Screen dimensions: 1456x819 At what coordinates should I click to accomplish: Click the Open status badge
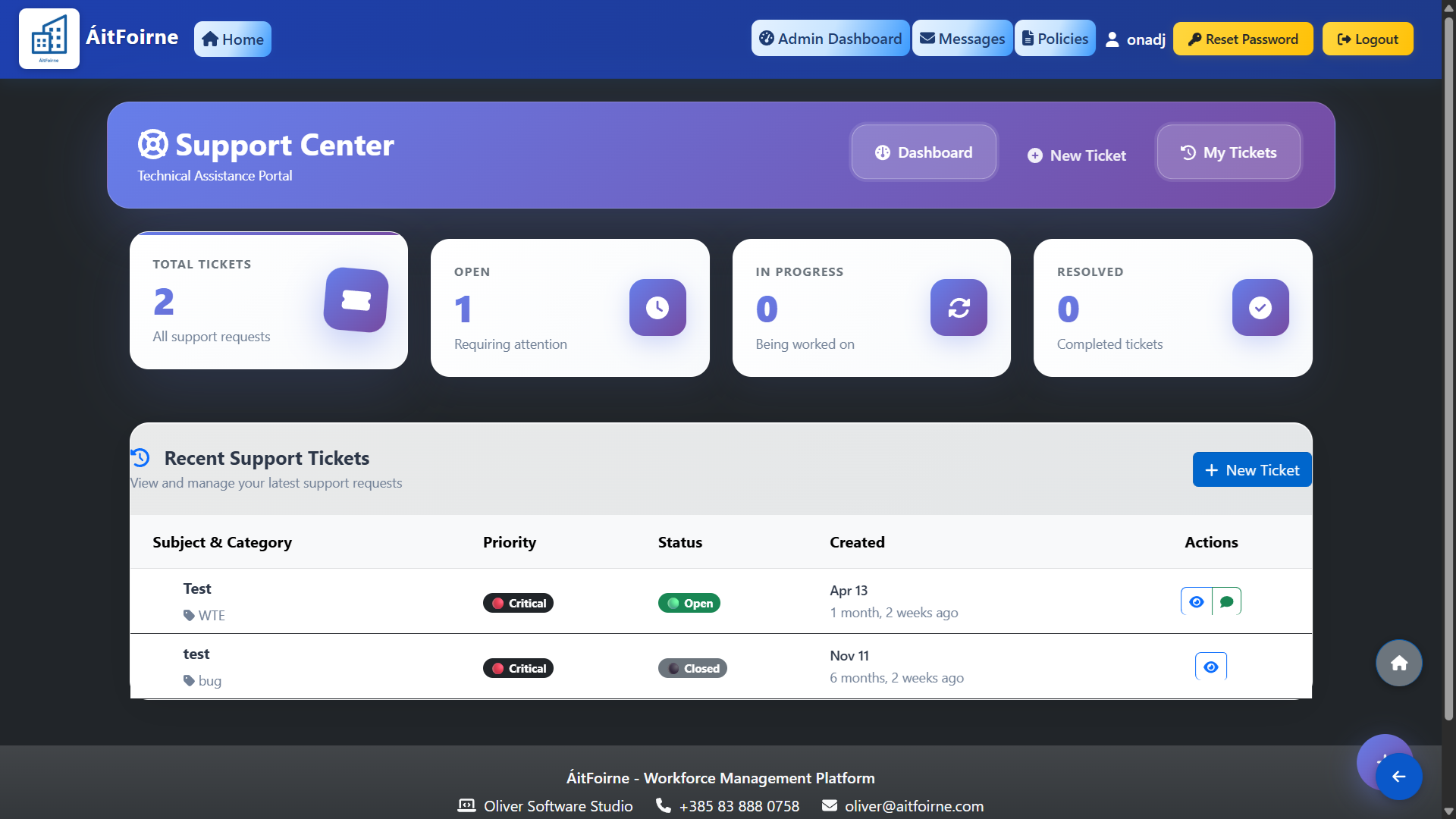pos(689,603)
